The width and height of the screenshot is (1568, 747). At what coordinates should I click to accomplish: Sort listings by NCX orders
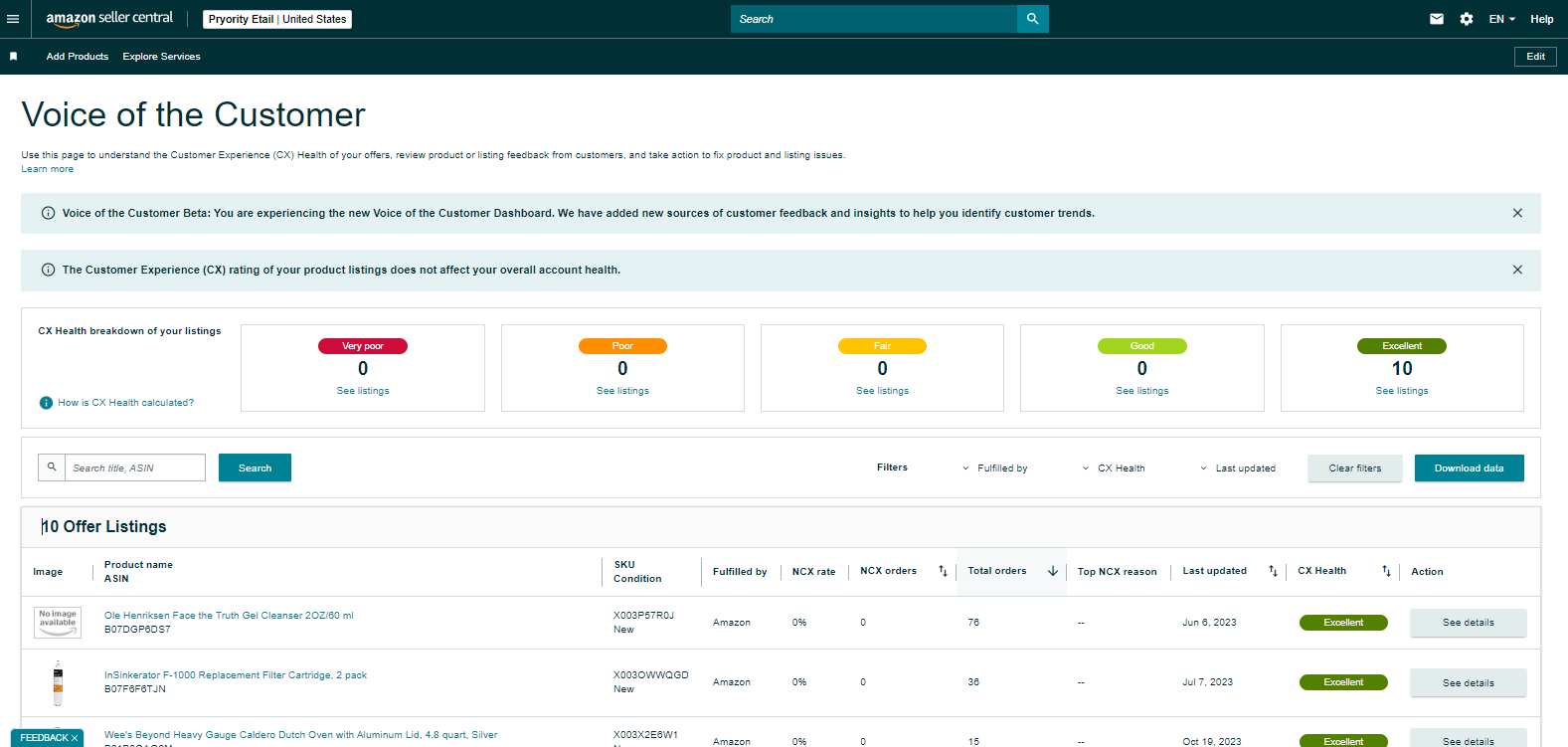[x=943, y=571]
